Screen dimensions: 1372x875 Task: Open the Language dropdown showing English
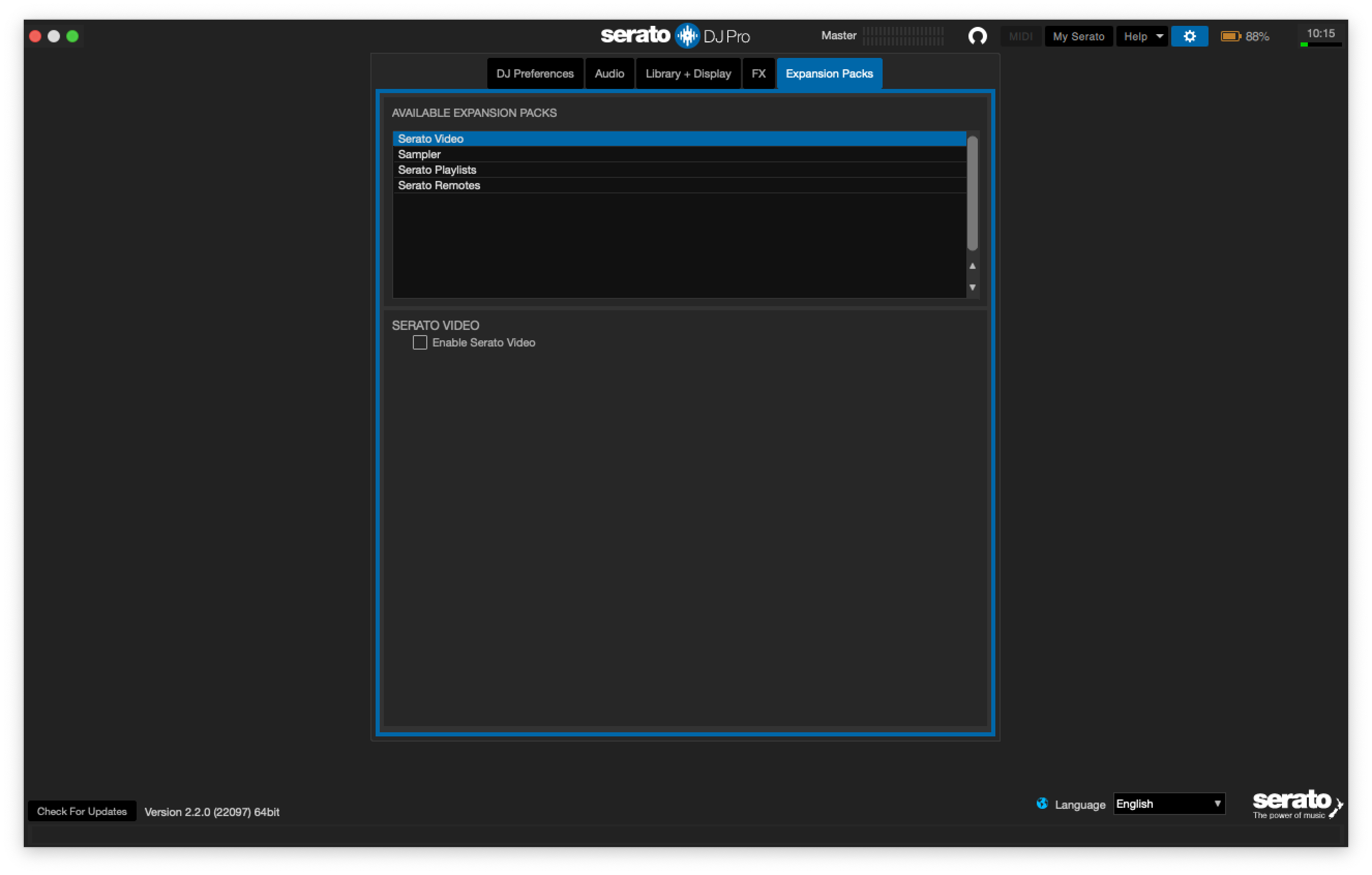[x=1169, y=803]
